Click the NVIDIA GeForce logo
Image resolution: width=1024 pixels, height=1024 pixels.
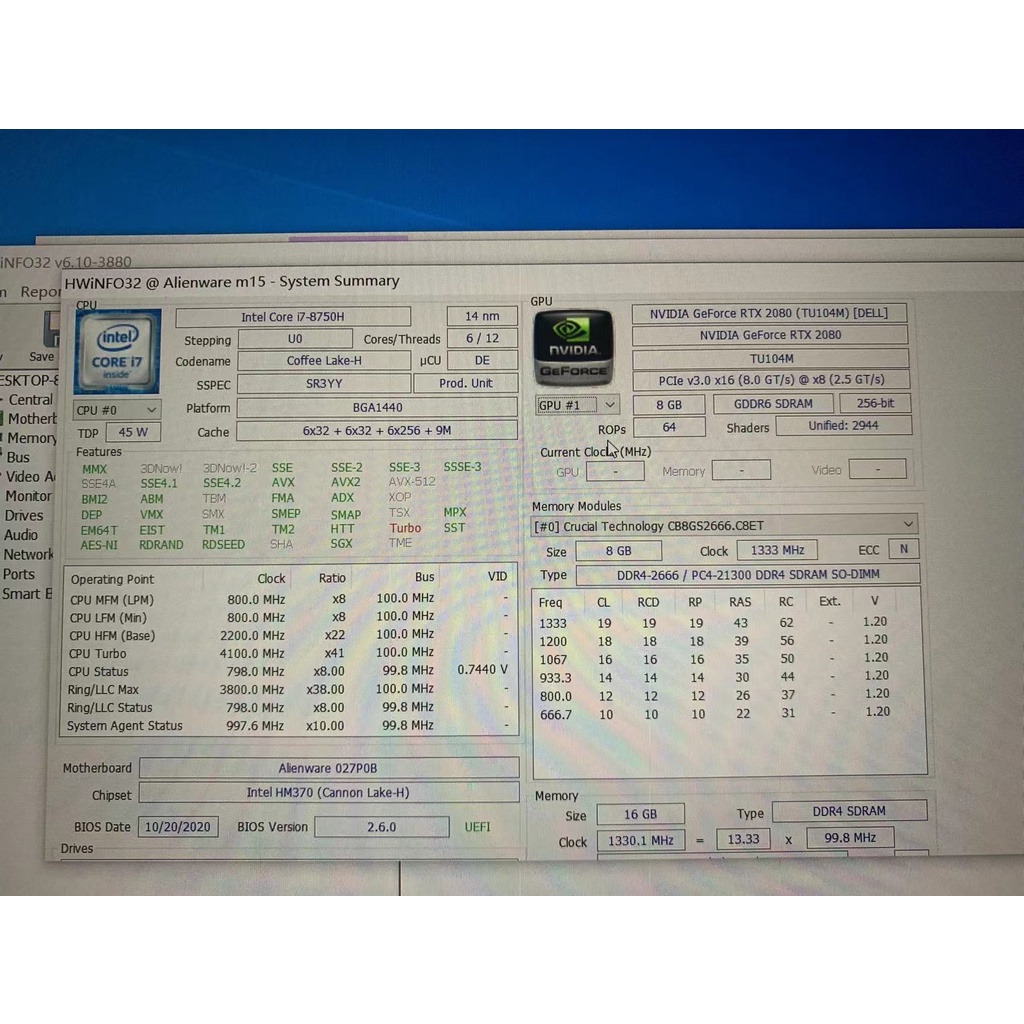click(x=573, y=348)
